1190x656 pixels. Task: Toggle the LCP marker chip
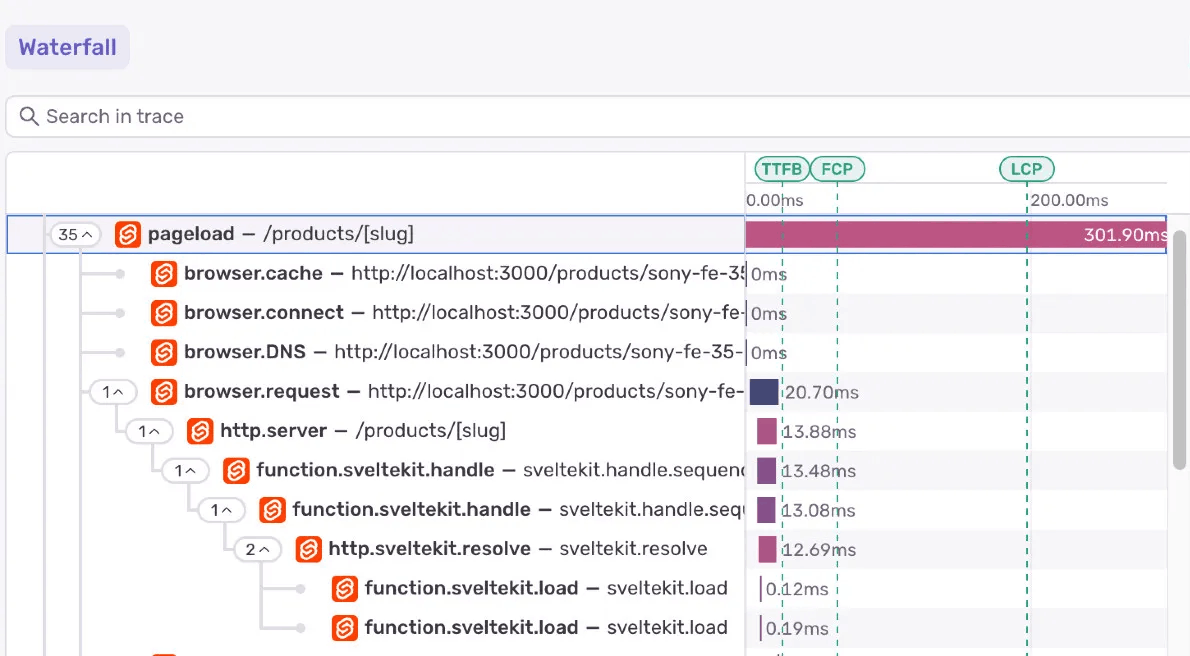coord(1026,169)
